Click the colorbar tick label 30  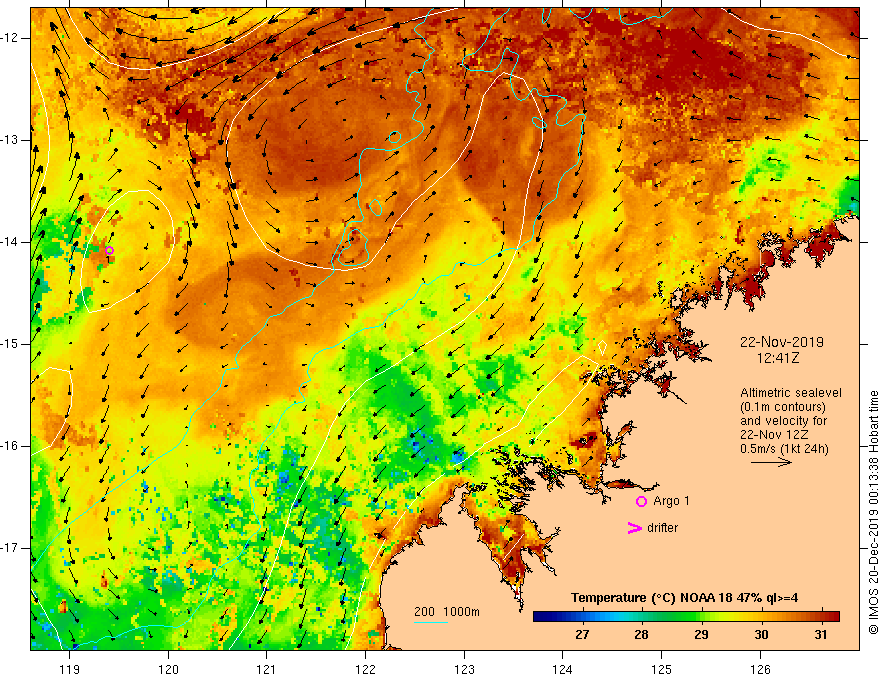pyautogui.click(x=762, y=635)
